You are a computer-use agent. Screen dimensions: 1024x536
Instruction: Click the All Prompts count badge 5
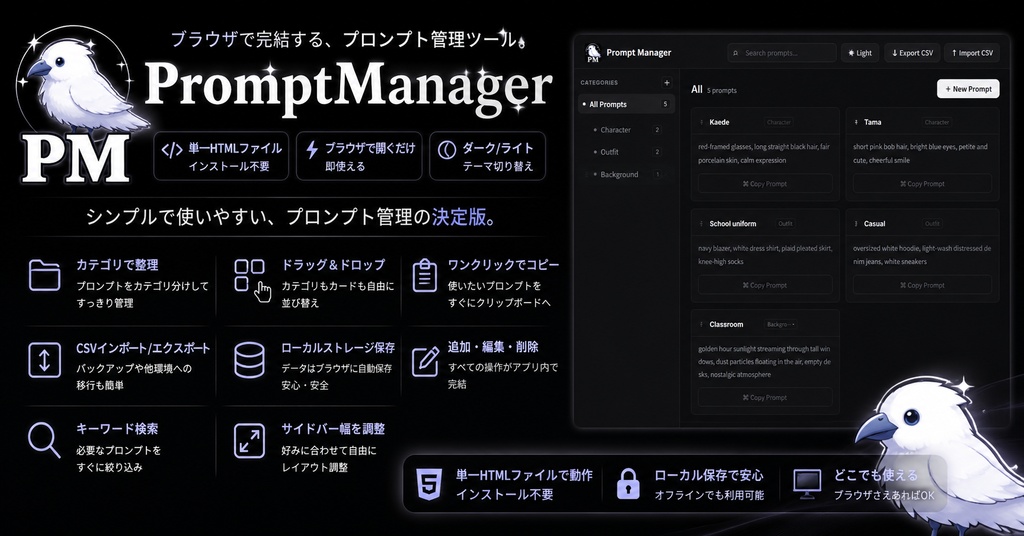coord(665,104)
